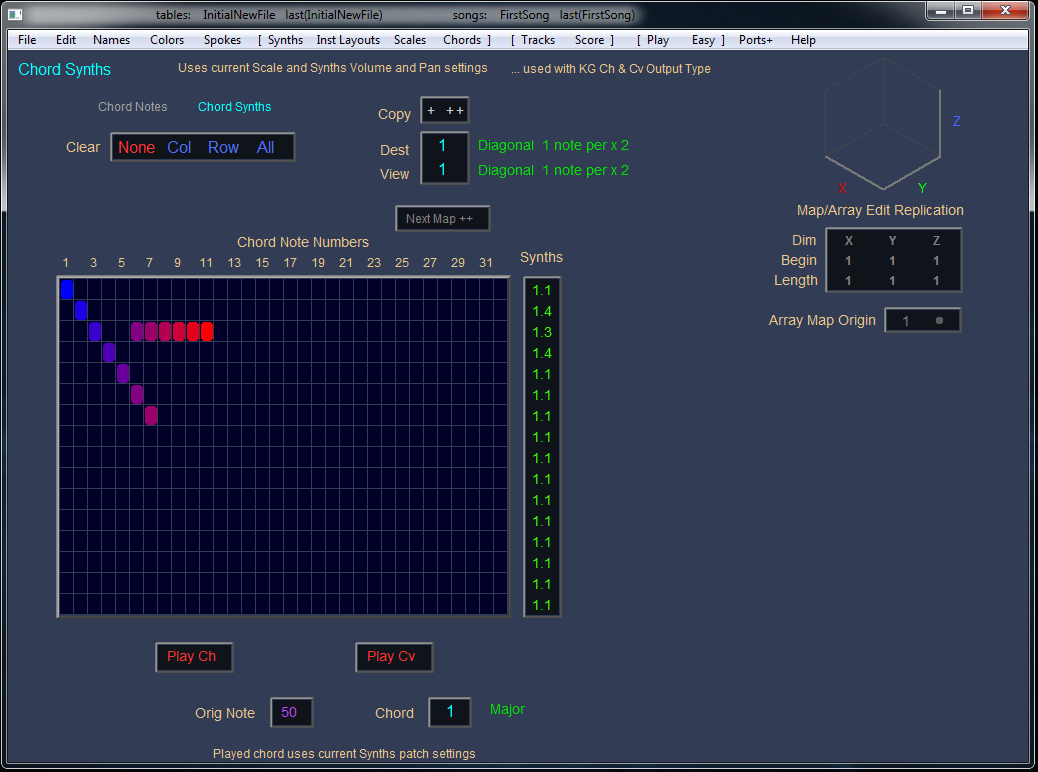Image resolution: width=1038 pixels, height=772 pixels.
Task: Click the purple cell in grid row four
Action: click(109, 352)
